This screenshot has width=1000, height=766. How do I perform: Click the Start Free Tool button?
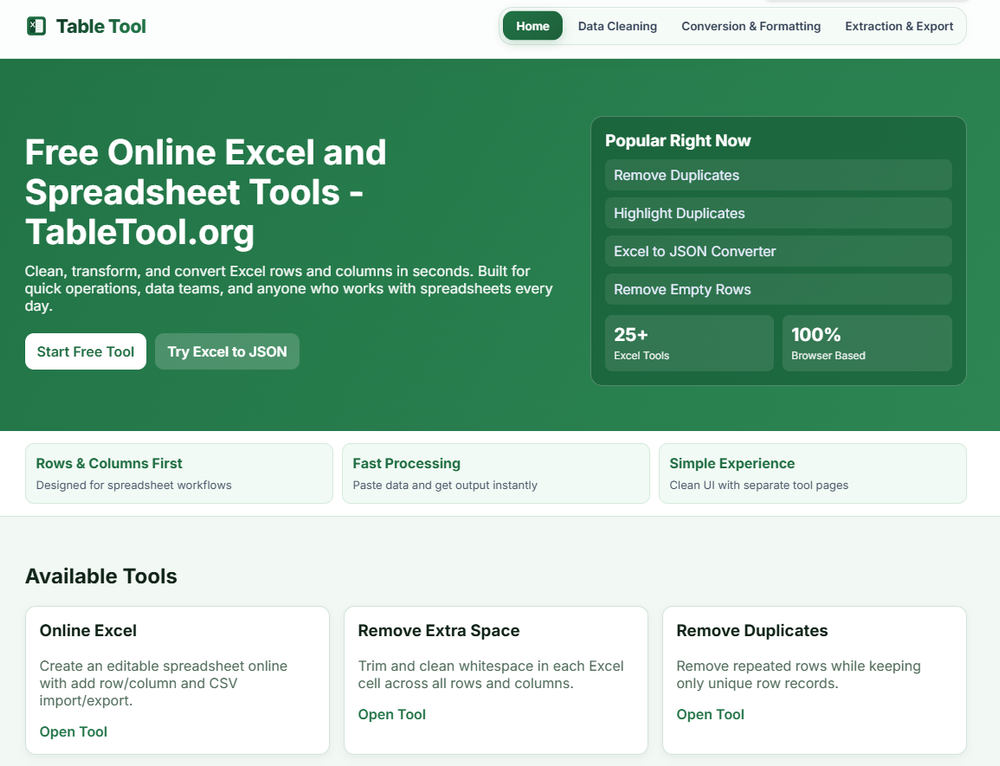[85, 351]
